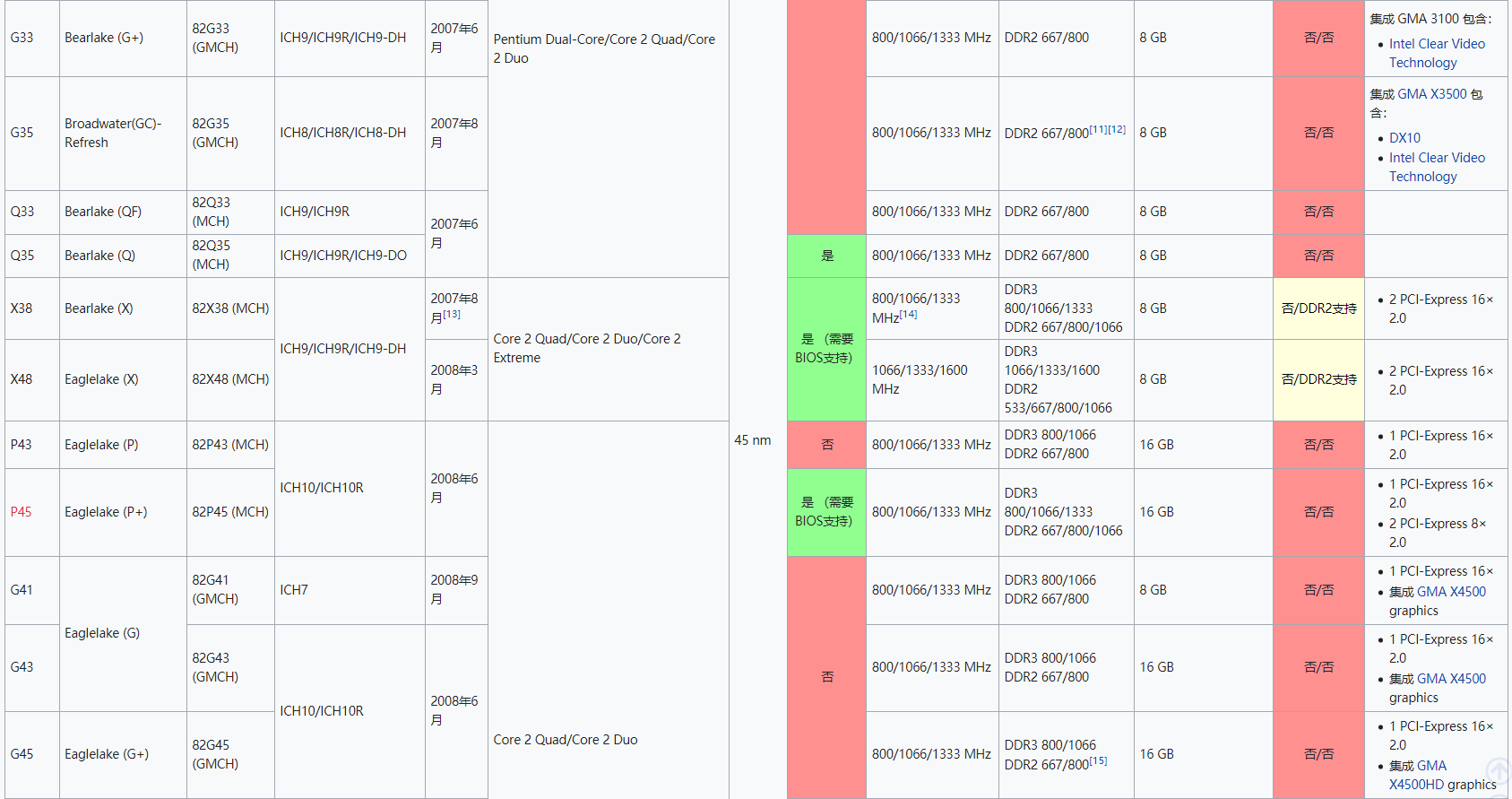
Task: Jump to footnote reference [15]
Action: click(1098, 760)
